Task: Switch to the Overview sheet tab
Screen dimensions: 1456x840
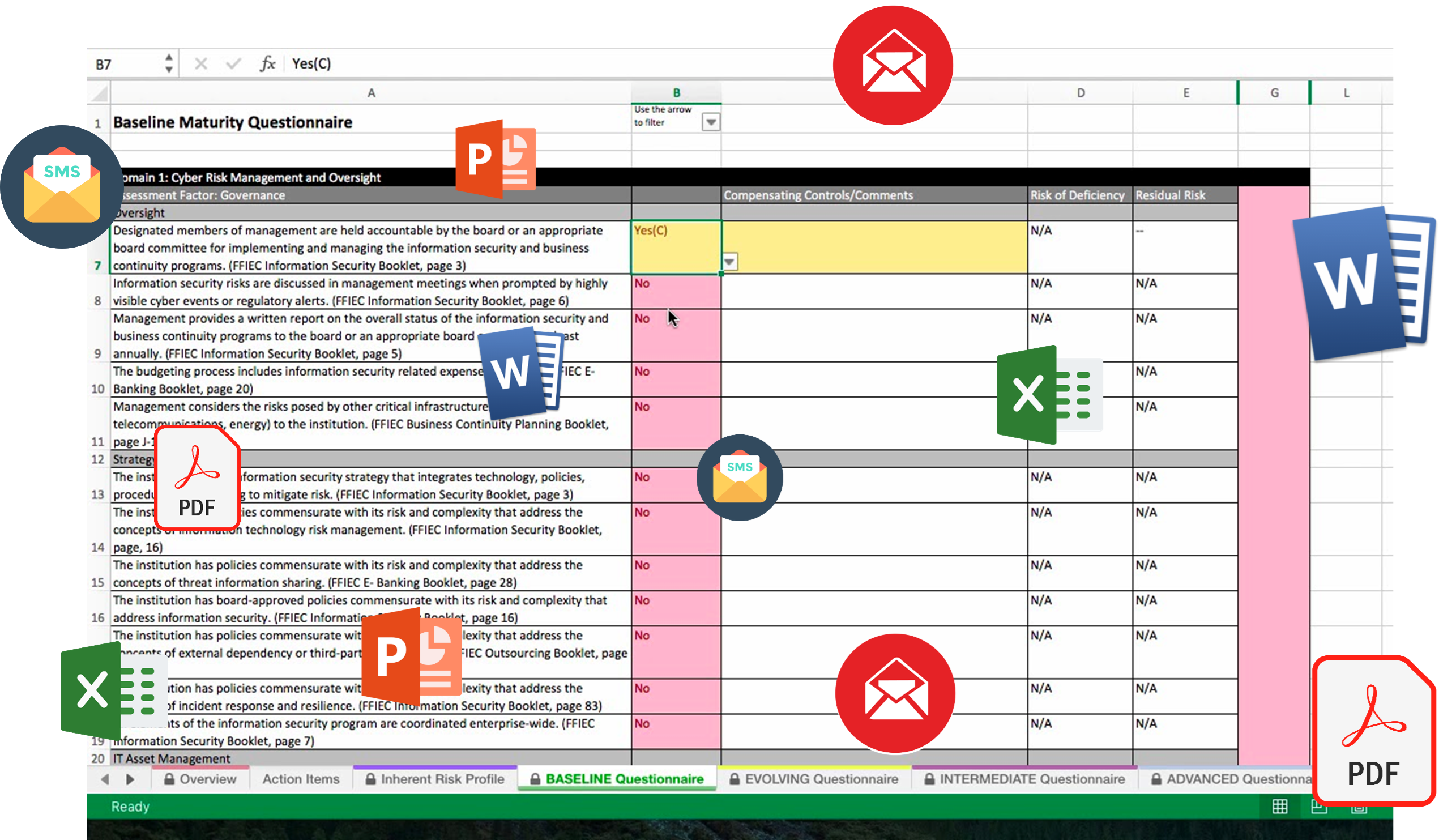Action: (200, 779)
